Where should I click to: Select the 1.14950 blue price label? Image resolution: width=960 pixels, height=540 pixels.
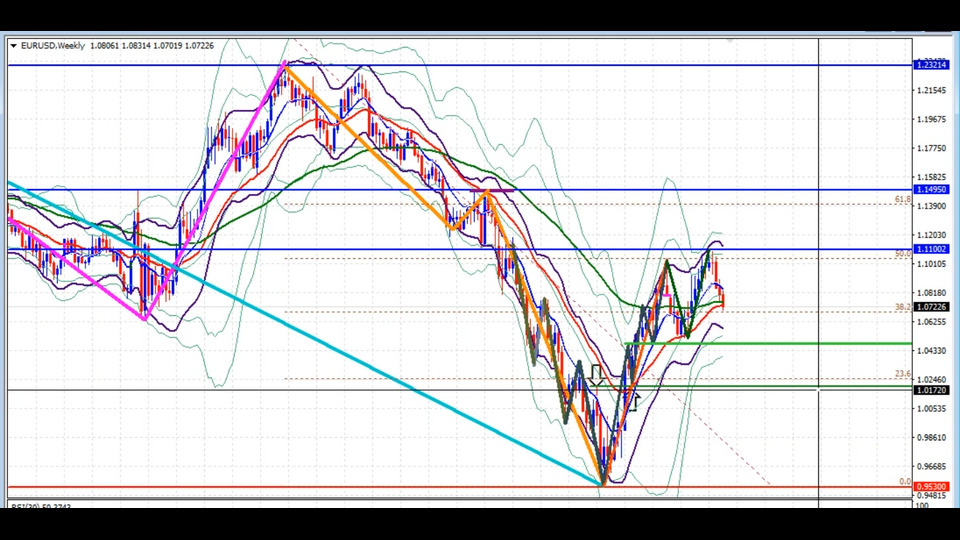pos(931,190)
